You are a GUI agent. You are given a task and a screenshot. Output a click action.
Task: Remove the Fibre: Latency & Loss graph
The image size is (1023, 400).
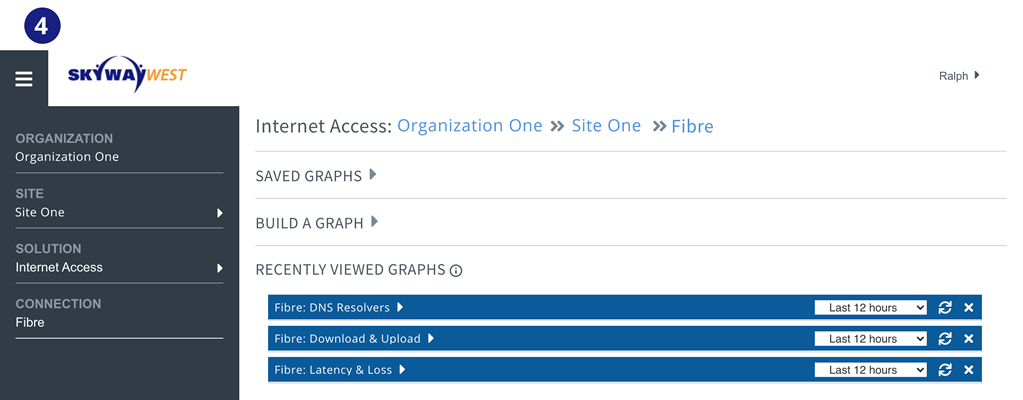(968, 370)
